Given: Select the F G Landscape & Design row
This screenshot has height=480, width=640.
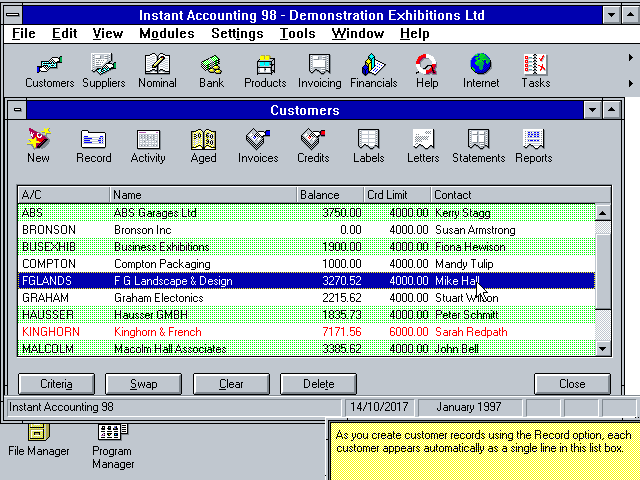Looking at the screenshot, I should pos(307,281).
